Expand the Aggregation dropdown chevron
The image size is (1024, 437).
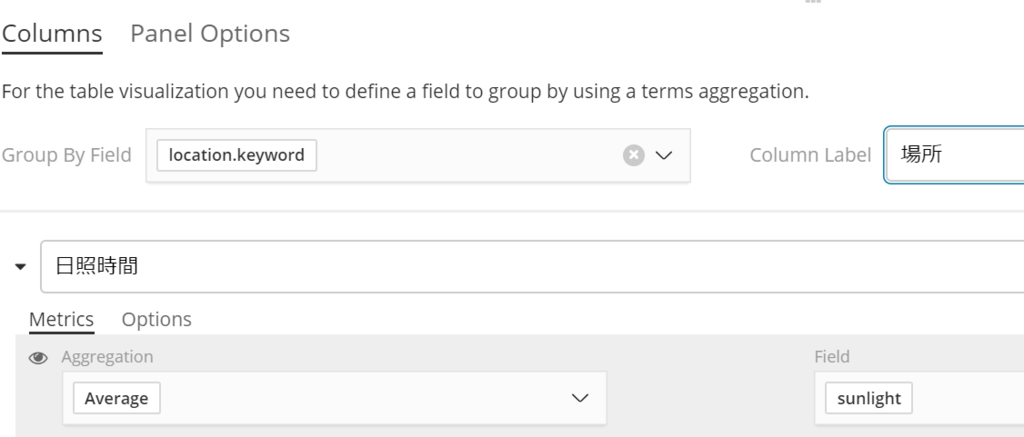coord(579,398)
